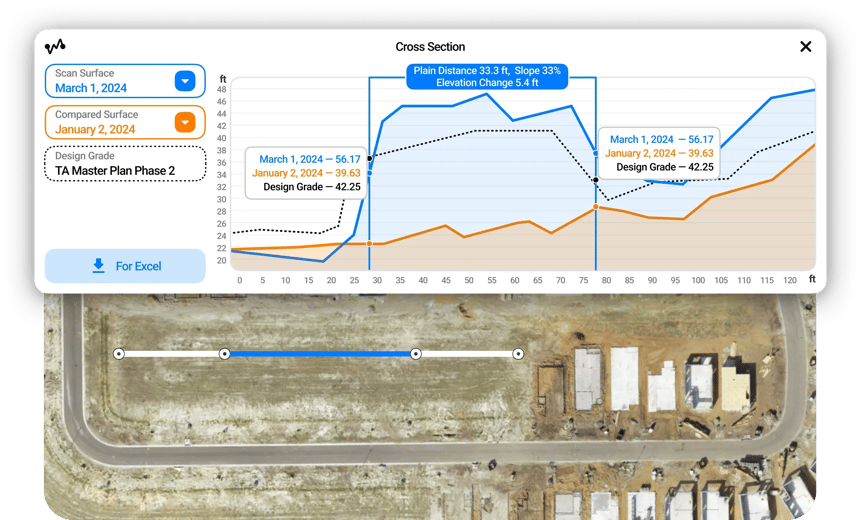861x520 pixels.
Task: Click the Scan Surface March 1, 2024 date text
Action: [91, 88]
